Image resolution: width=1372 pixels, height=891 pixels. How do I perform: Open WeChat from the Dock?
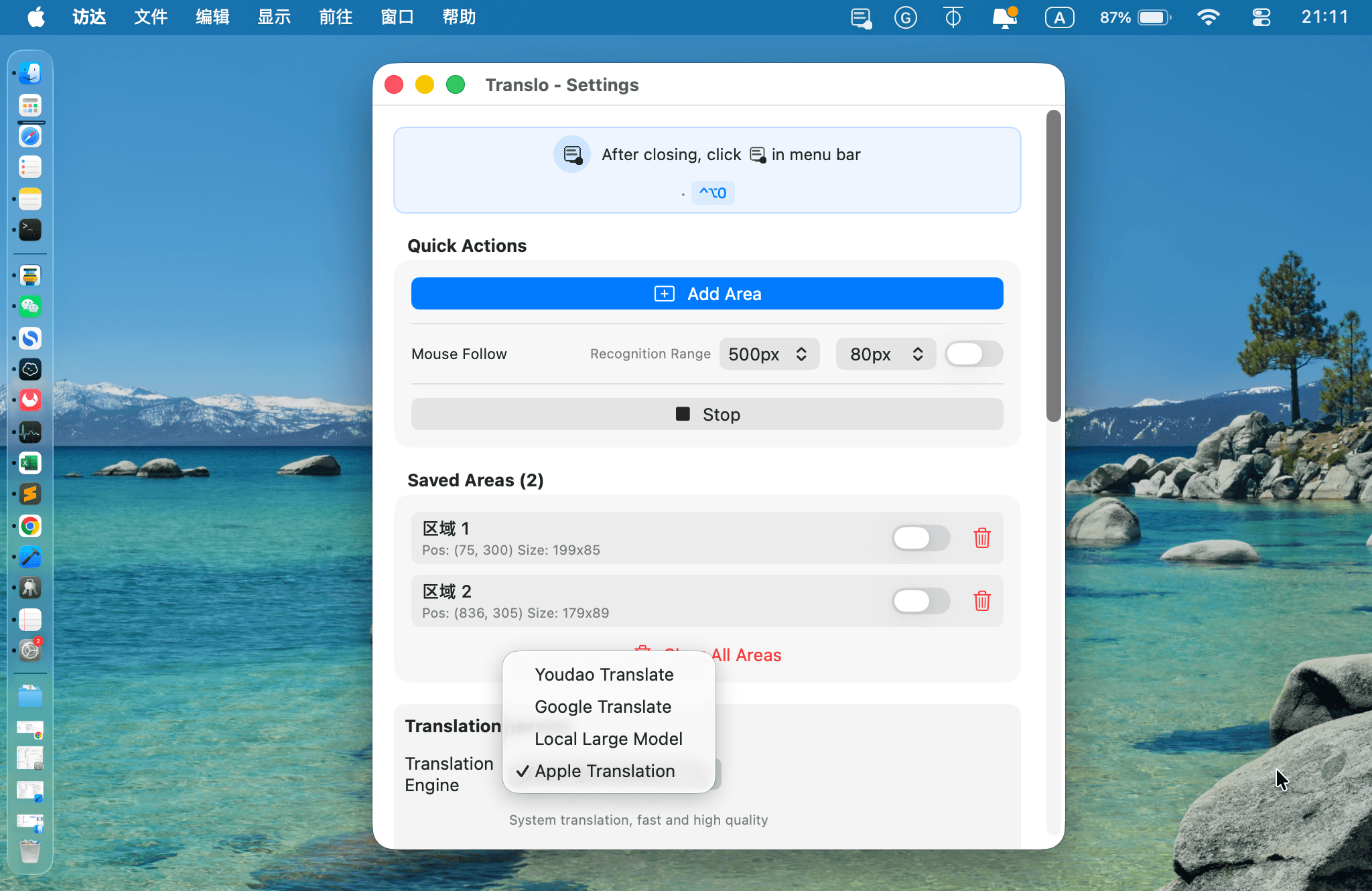click(x=30, y=307)
